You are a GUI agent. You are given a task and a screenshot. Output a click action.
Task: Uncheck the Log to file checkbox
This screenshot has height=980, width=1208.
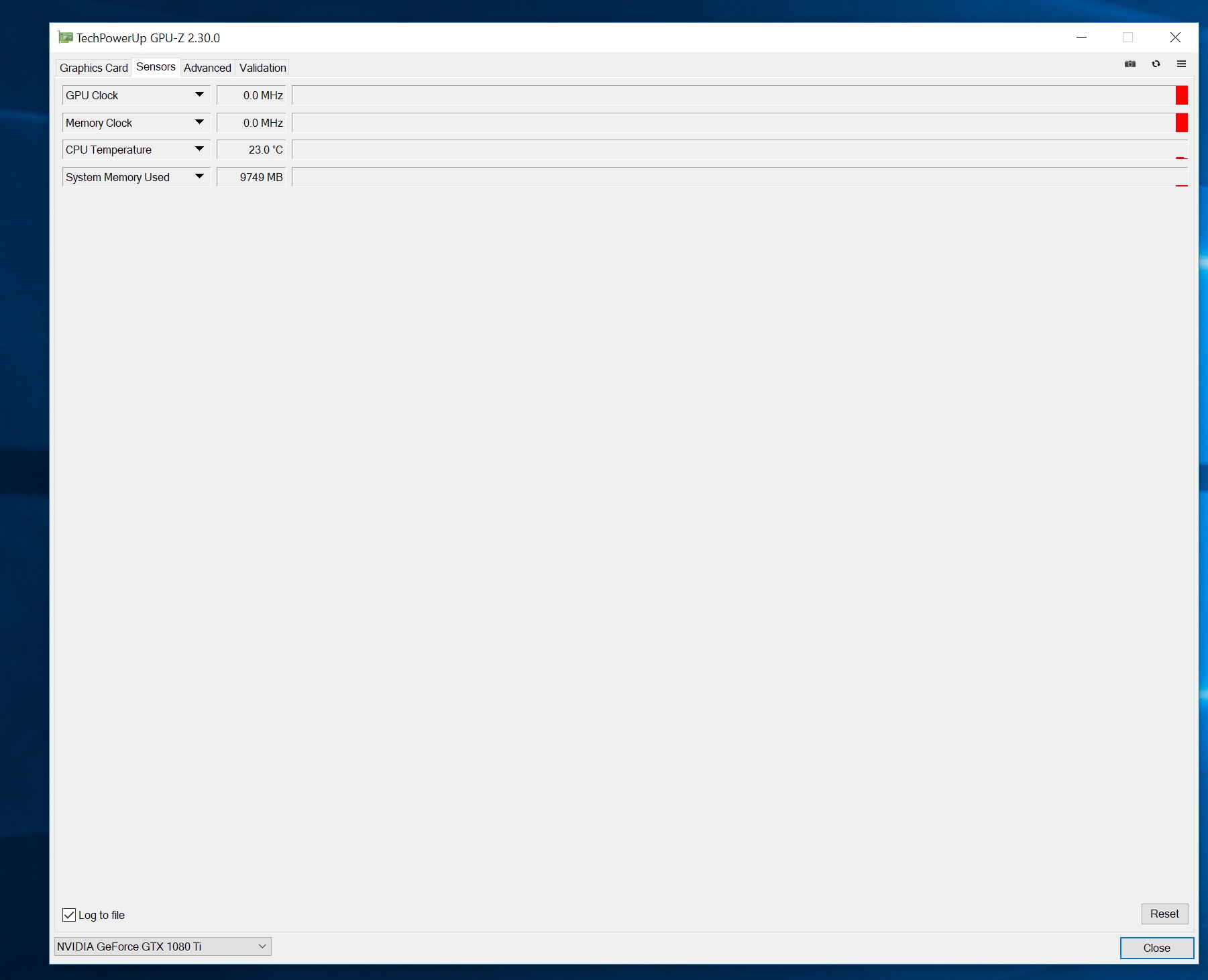point(69,915)
